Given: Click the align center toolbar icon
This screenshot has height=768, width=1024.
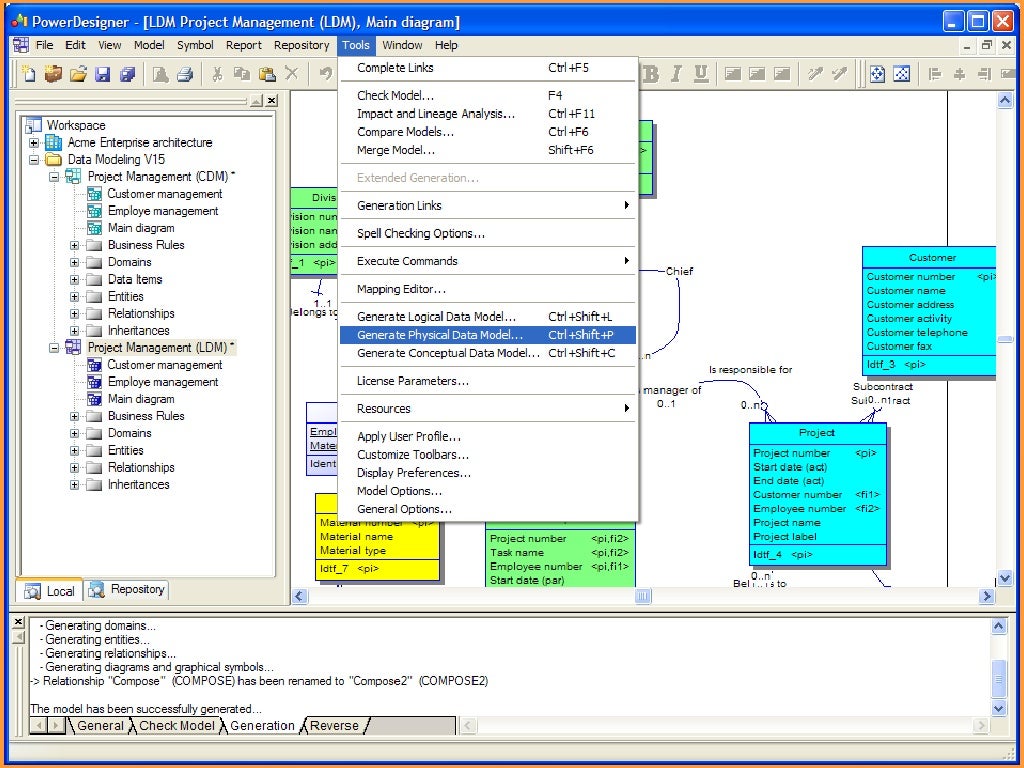Looking at the screenshot, I should 959,74.
